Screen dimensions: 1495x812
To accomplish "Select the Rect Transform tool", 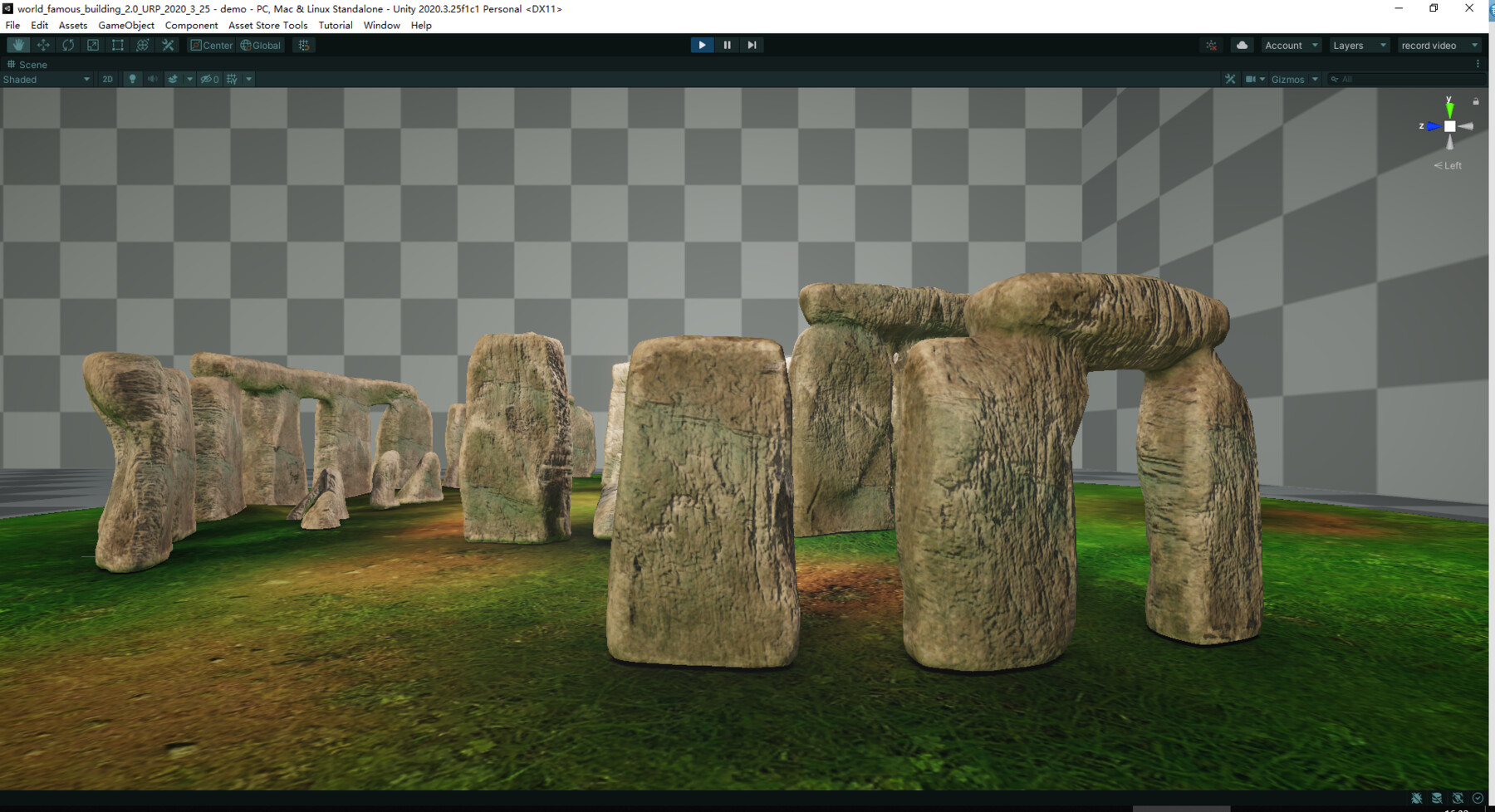I will 117,45.
